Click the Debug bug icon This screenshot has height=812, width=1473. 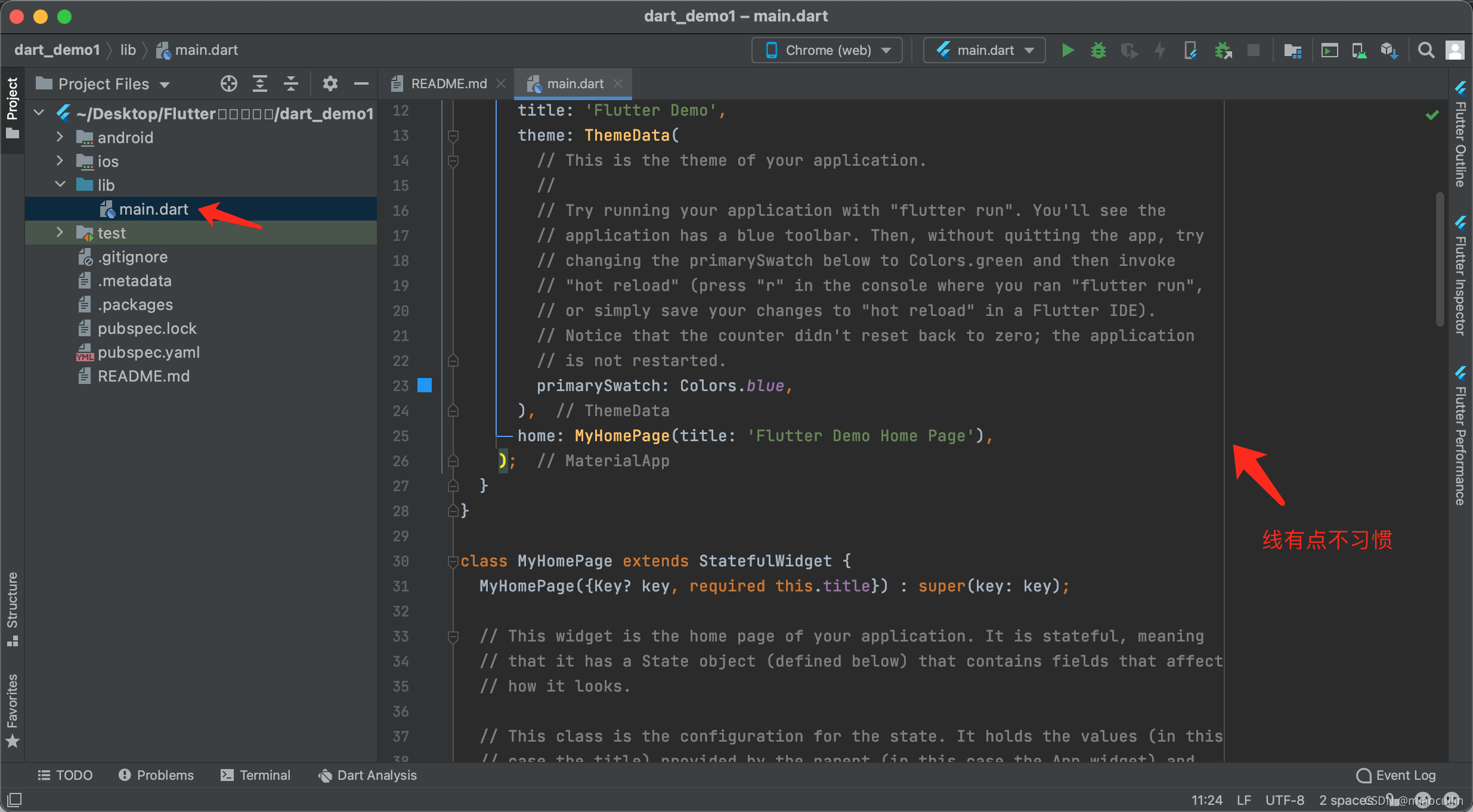[1098, 51]
